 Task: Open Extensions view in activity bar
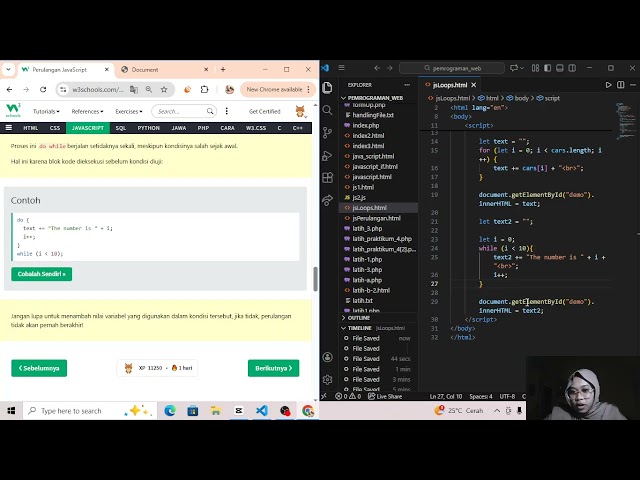tap(327, 178)
